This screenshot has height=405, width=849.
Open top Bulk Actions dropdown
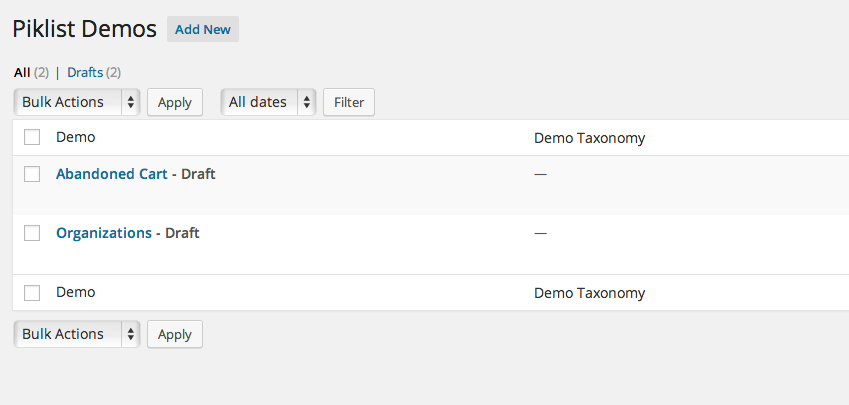[77, 102]
